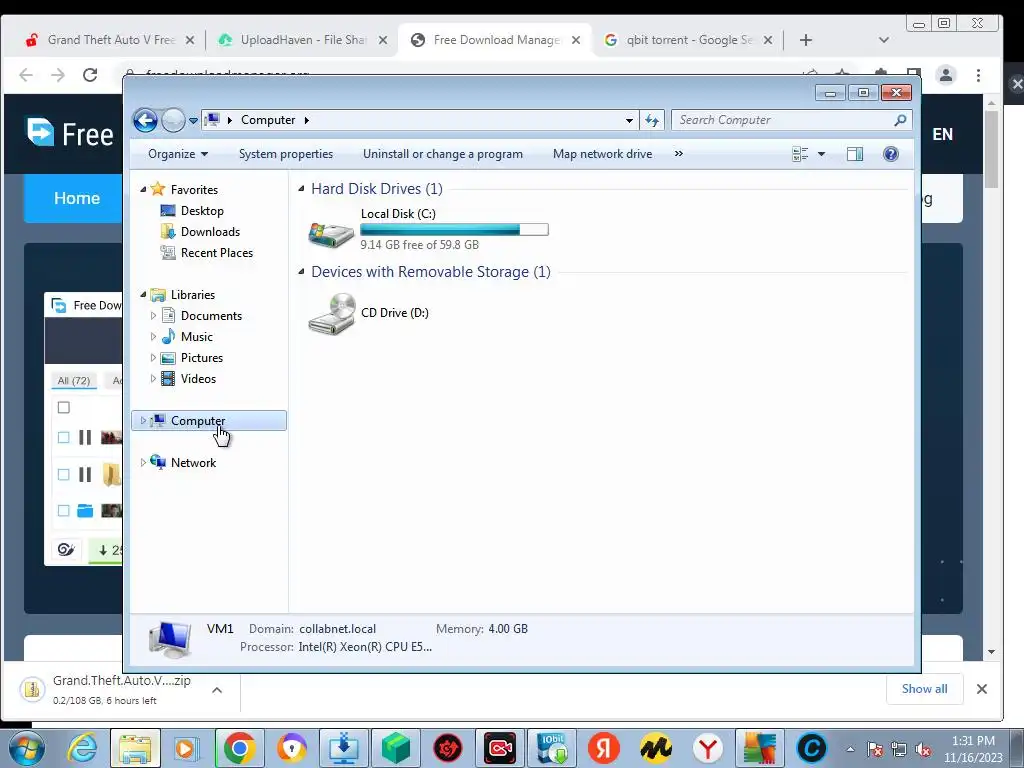This screenshot has width=1024, height=768.
Task: Open a new Chrome tab
Action: click(806, 40)
